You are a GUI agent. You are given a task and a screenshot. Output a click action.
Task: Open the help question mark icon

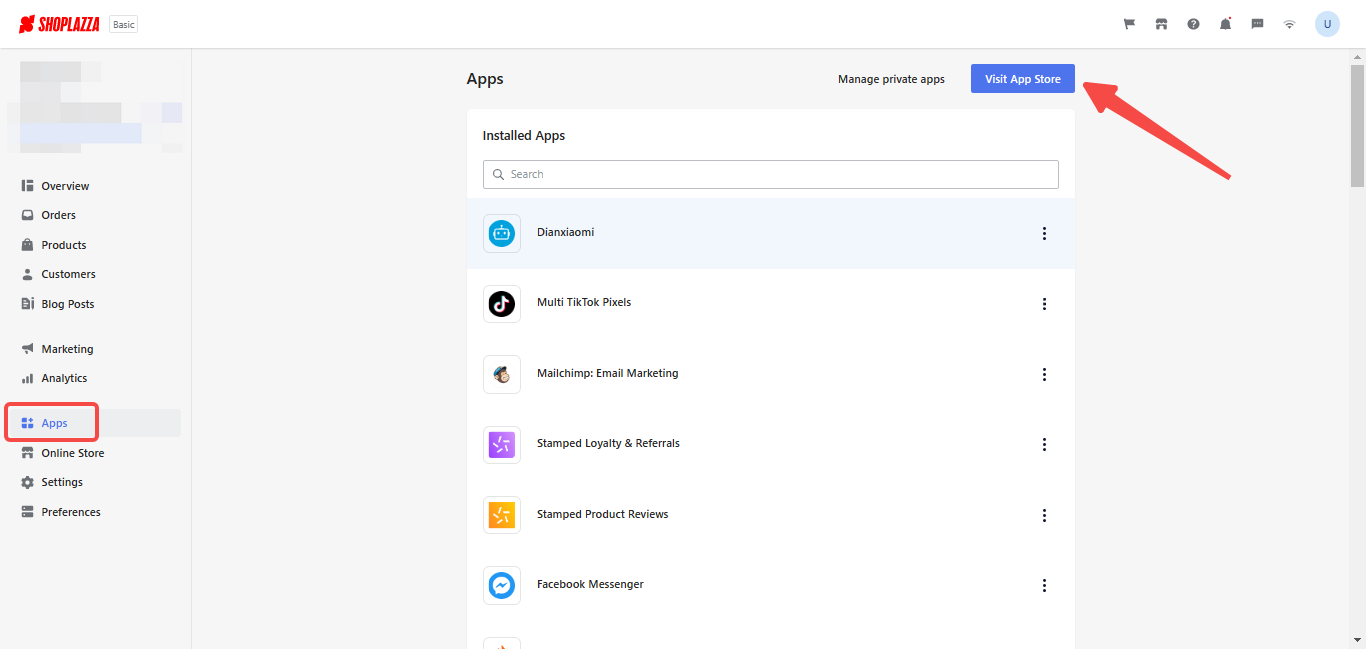click(x=1193, y=24)
